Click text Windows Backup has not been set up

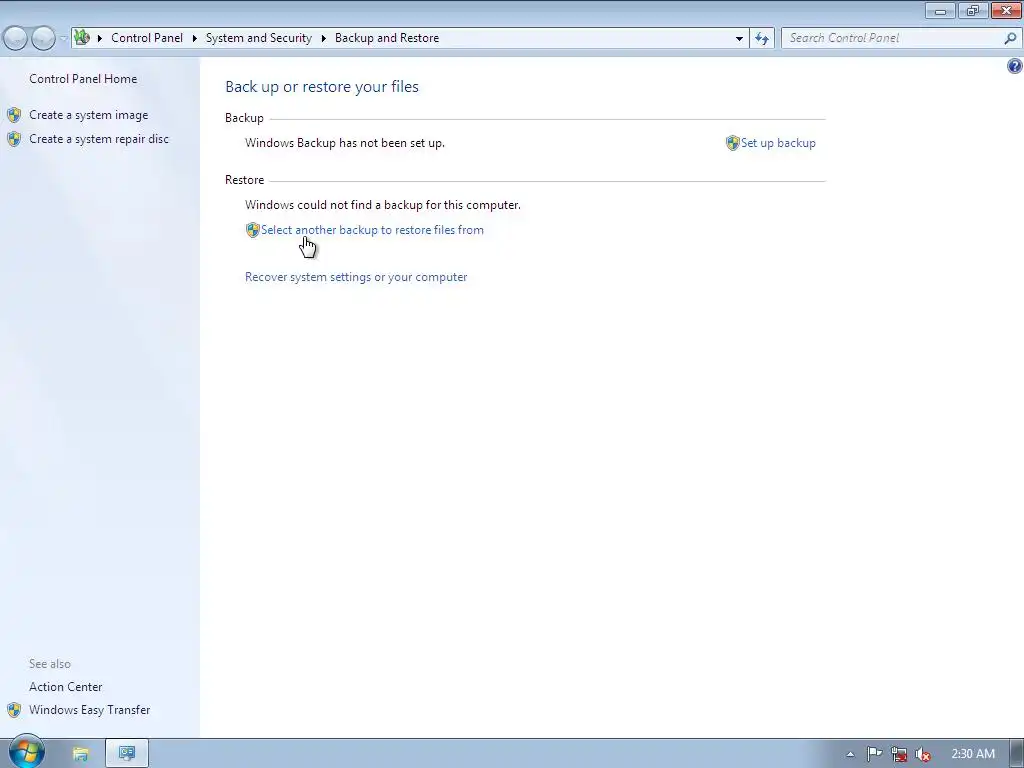coord(345,143)
